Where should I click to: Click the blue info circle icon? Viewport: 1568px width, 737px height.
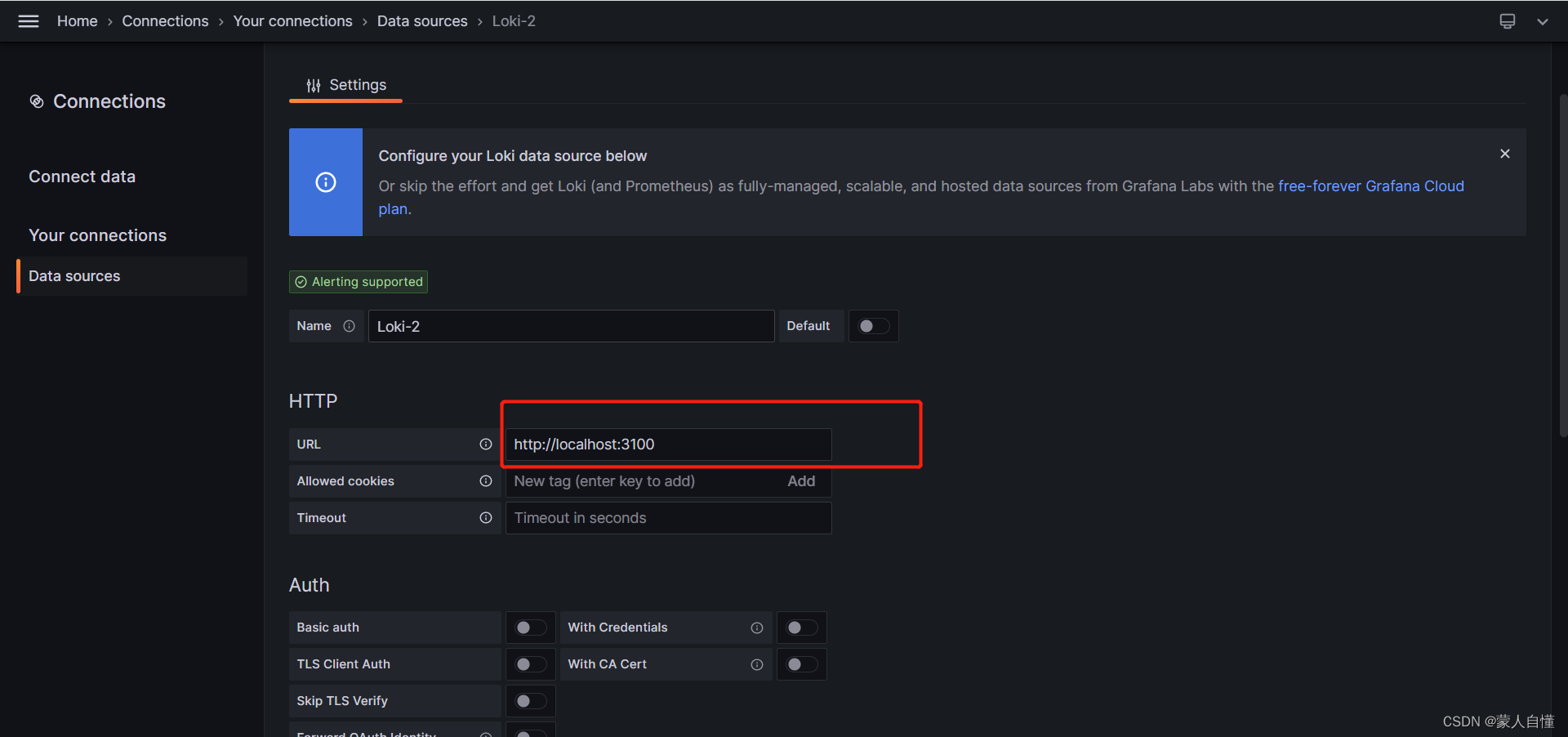(326, 182)
